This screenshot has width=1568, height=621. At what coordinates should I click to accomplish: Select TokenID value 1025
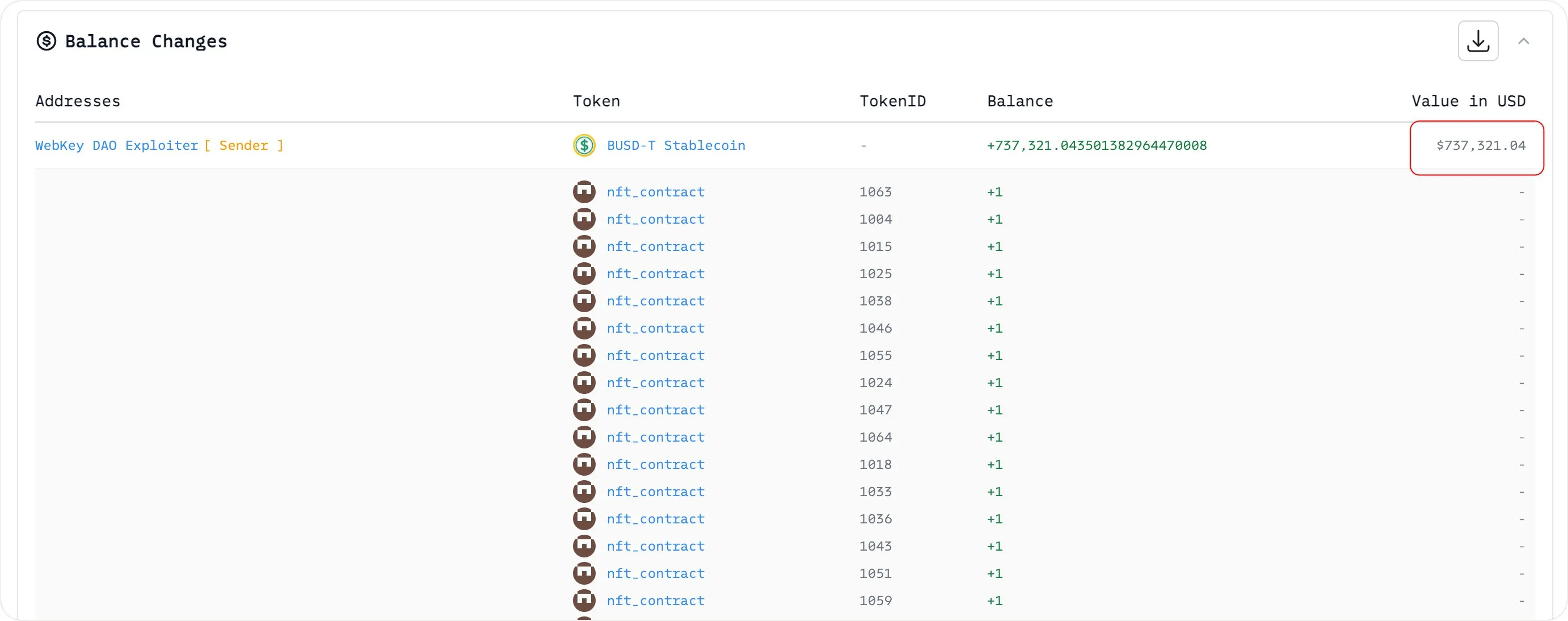pyautogui.click(x=875, y=274)
